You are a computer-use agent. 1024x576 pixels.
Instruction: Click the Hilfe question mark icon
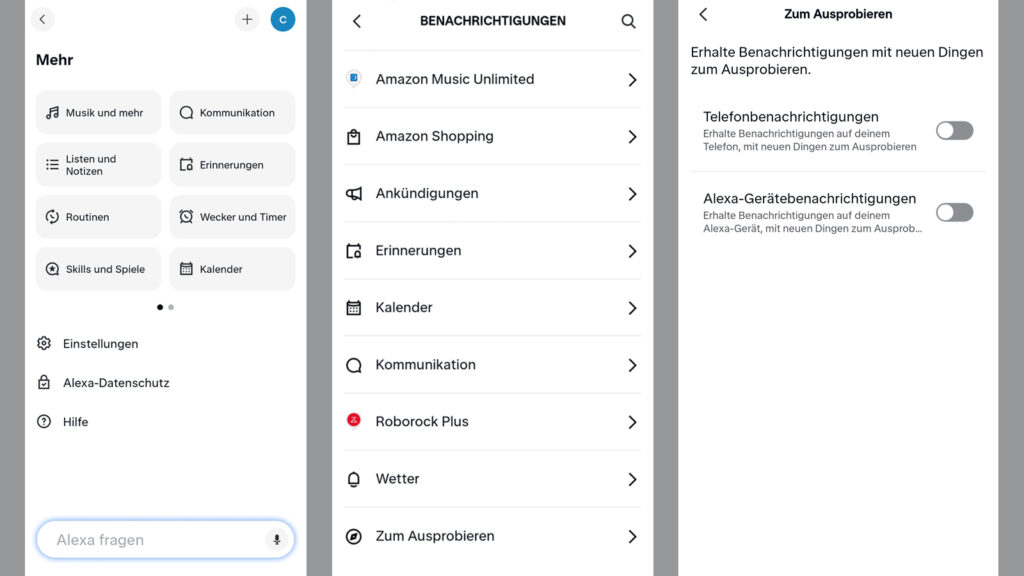tap(44, 421)
